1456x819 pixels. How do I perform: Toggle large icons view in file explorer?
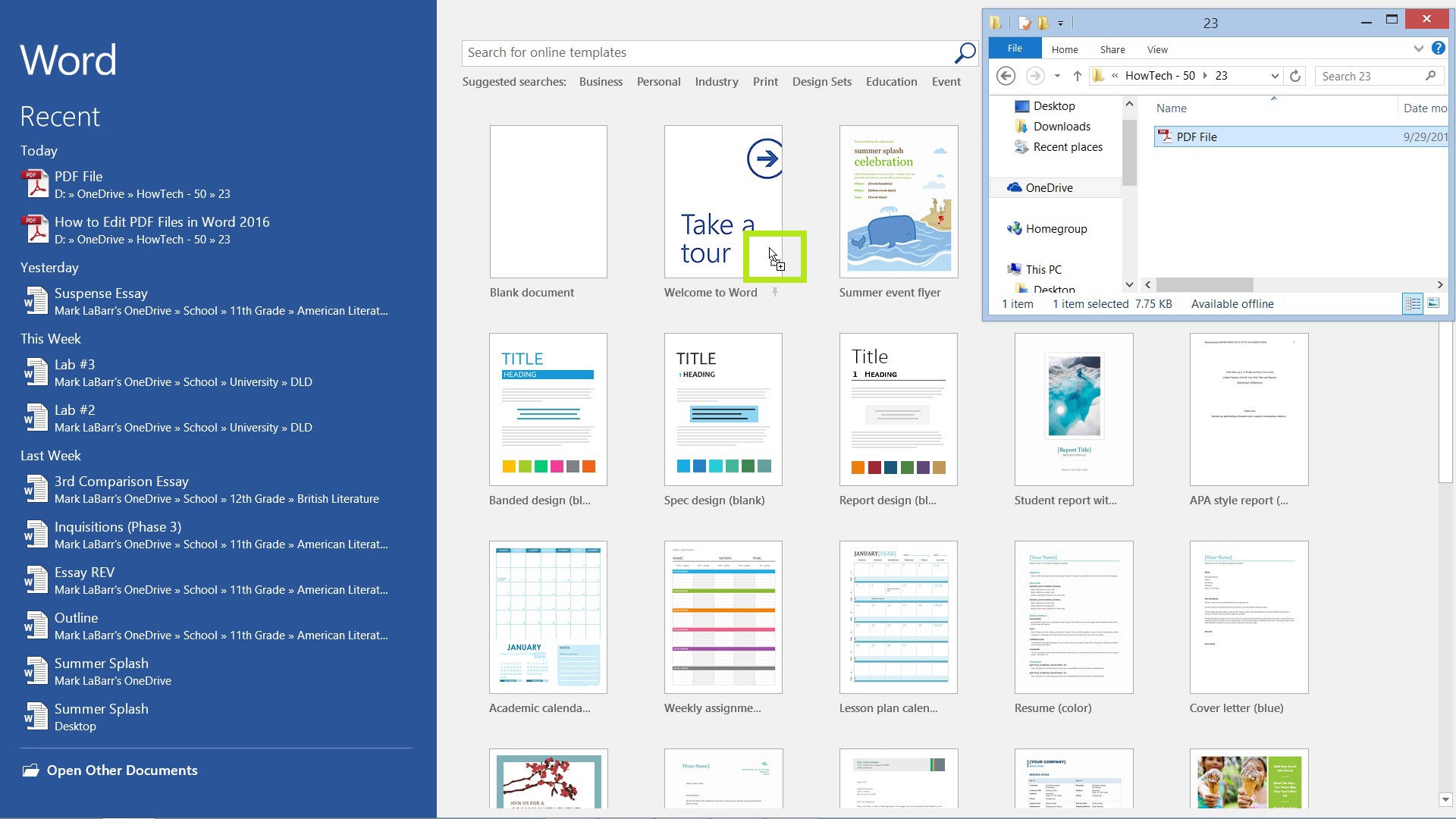point(1436,303)
